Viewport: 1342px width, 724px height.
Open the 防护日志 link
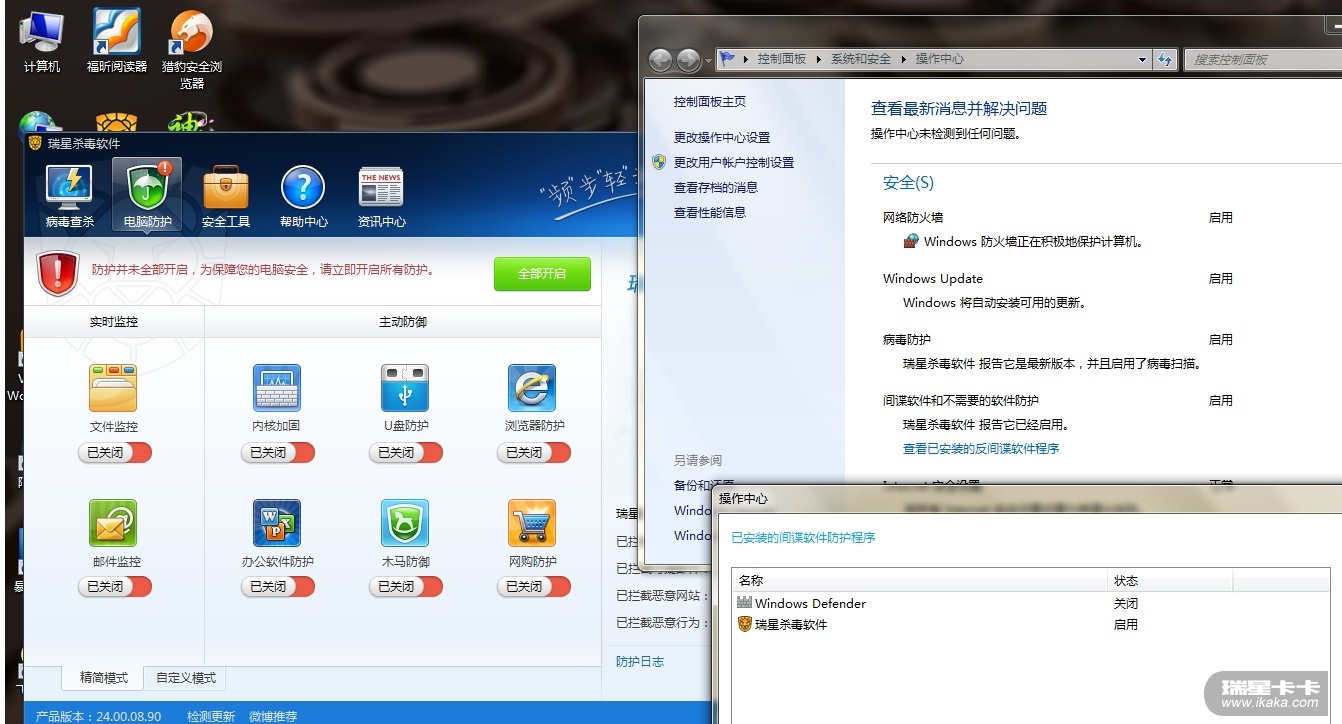(x=640, y=662)
